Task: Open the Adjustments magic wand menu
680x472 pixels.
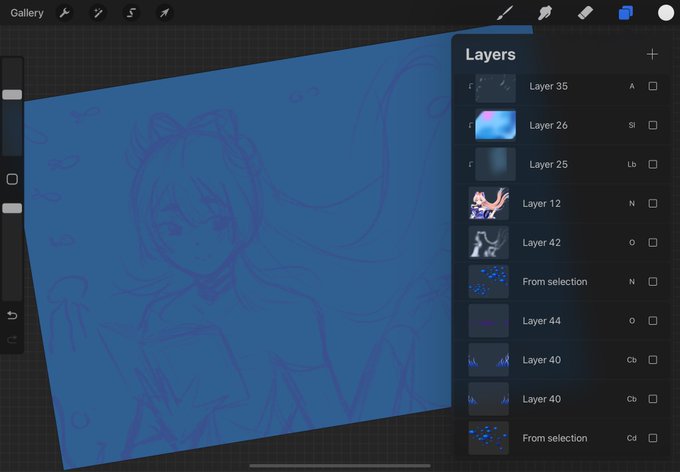Action: pyautogui.click(x=98, y=13)
